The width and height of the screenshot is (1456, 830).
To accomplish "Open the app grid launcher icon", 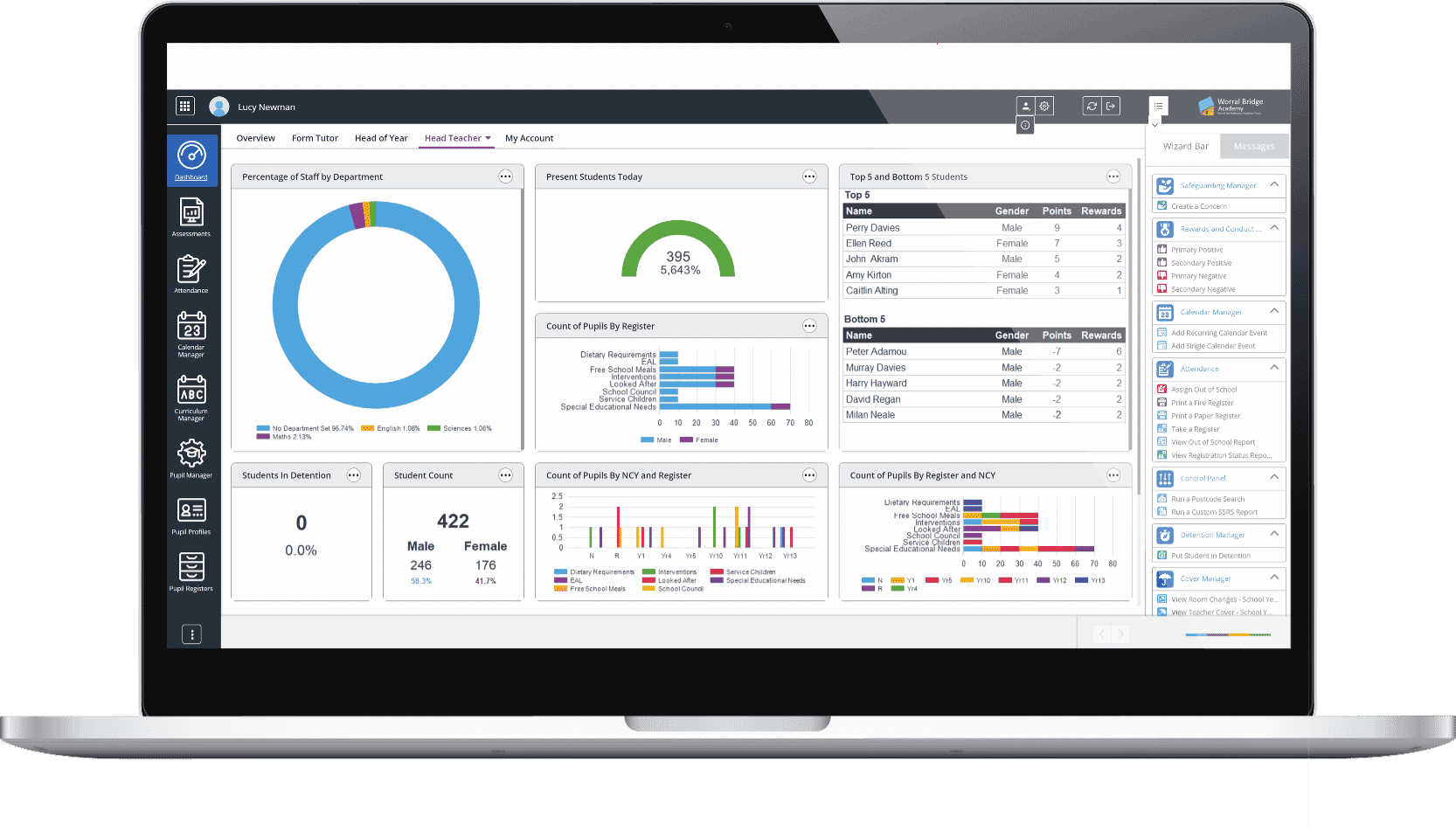I will coord(184,106).
